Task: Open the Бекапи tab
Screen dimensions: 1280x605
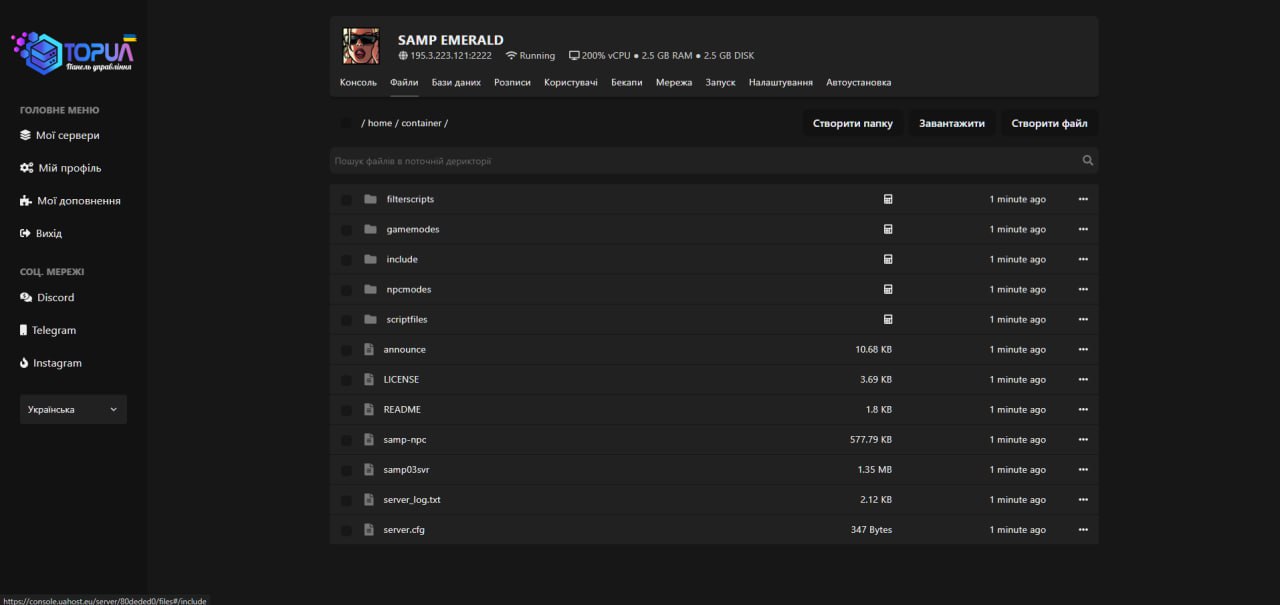Action: point(626,83)
